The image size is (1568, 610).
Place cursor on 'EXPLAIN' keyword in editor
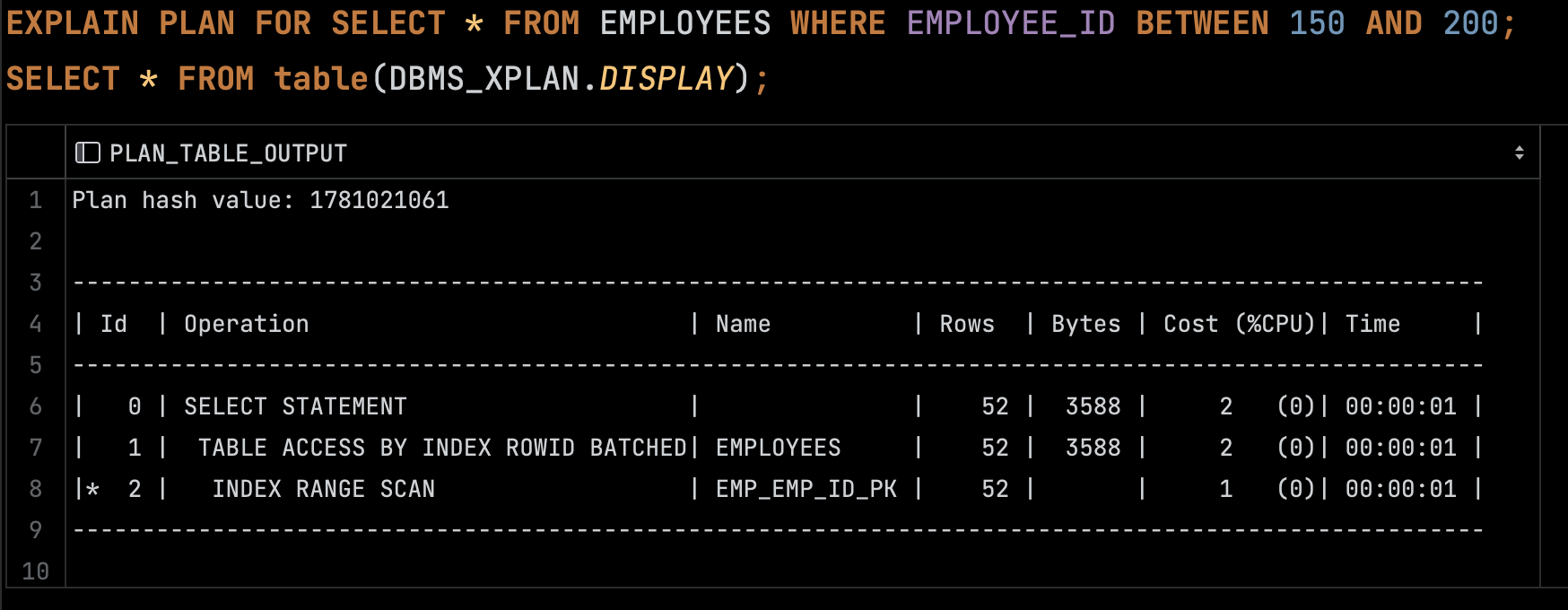73,23
